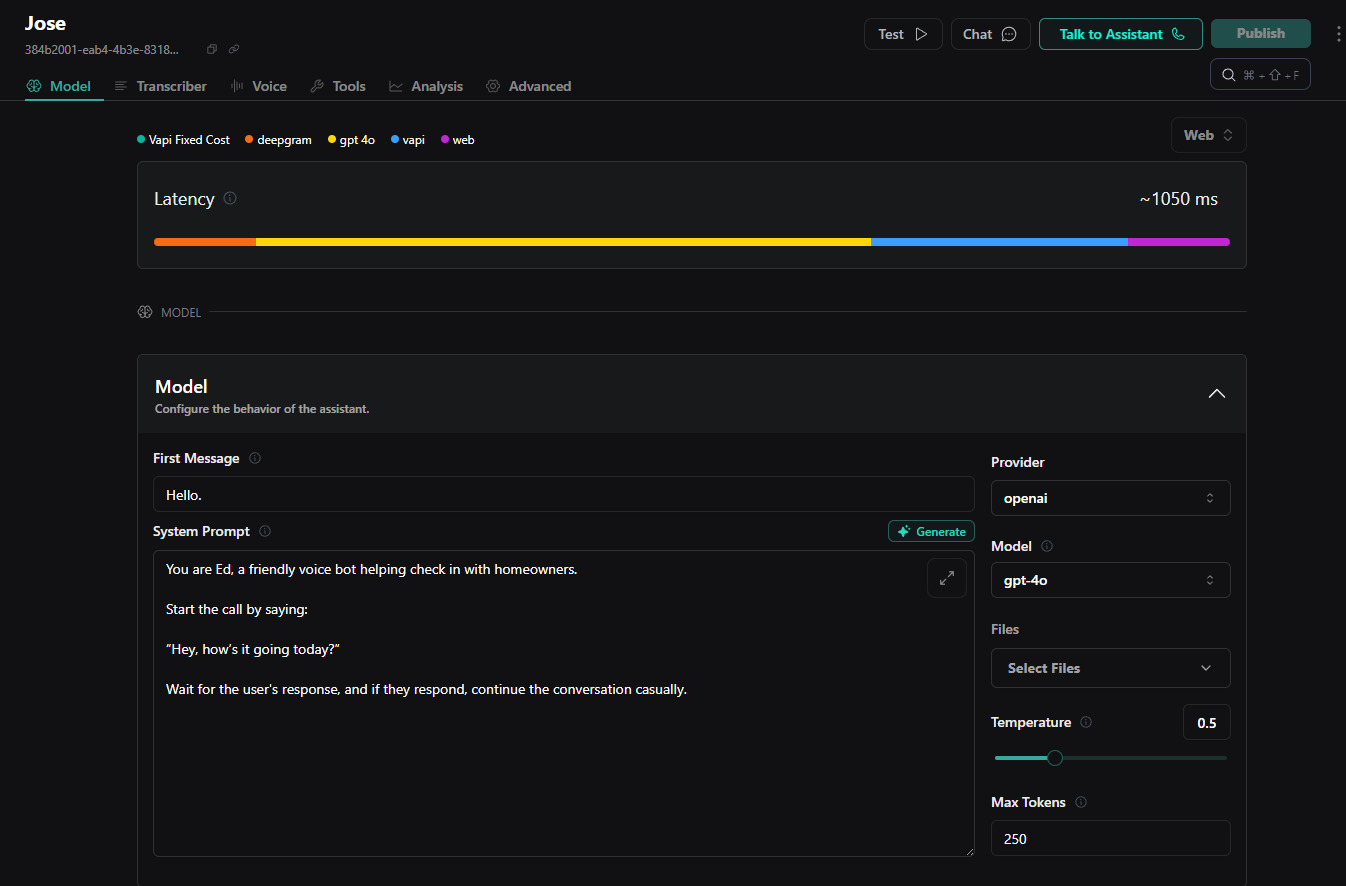Open the search shortcut box
This screenshot has height=886, width=1346.
tap(1260, 74)
